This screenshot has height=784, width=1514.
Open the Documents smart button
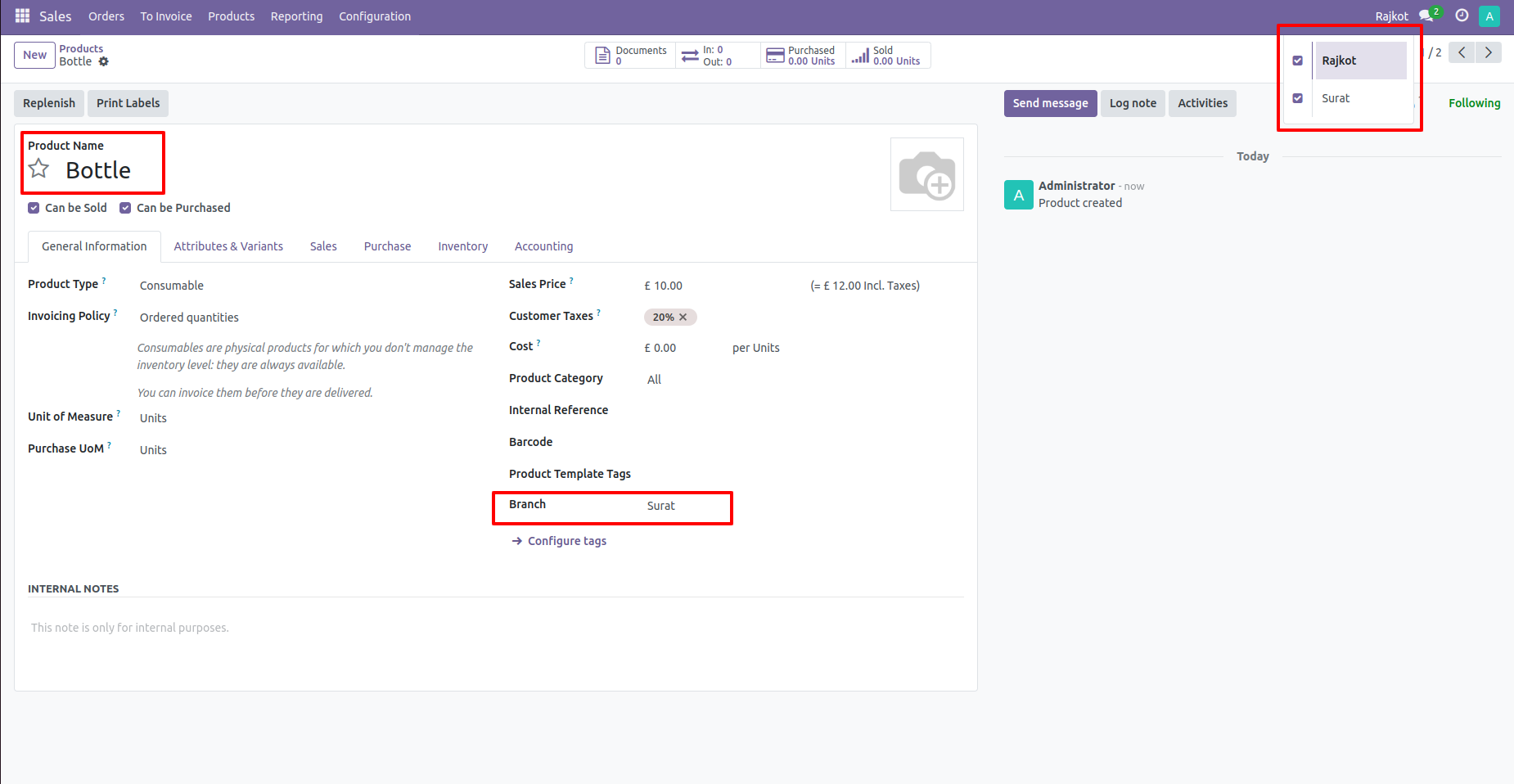point(630,56)
